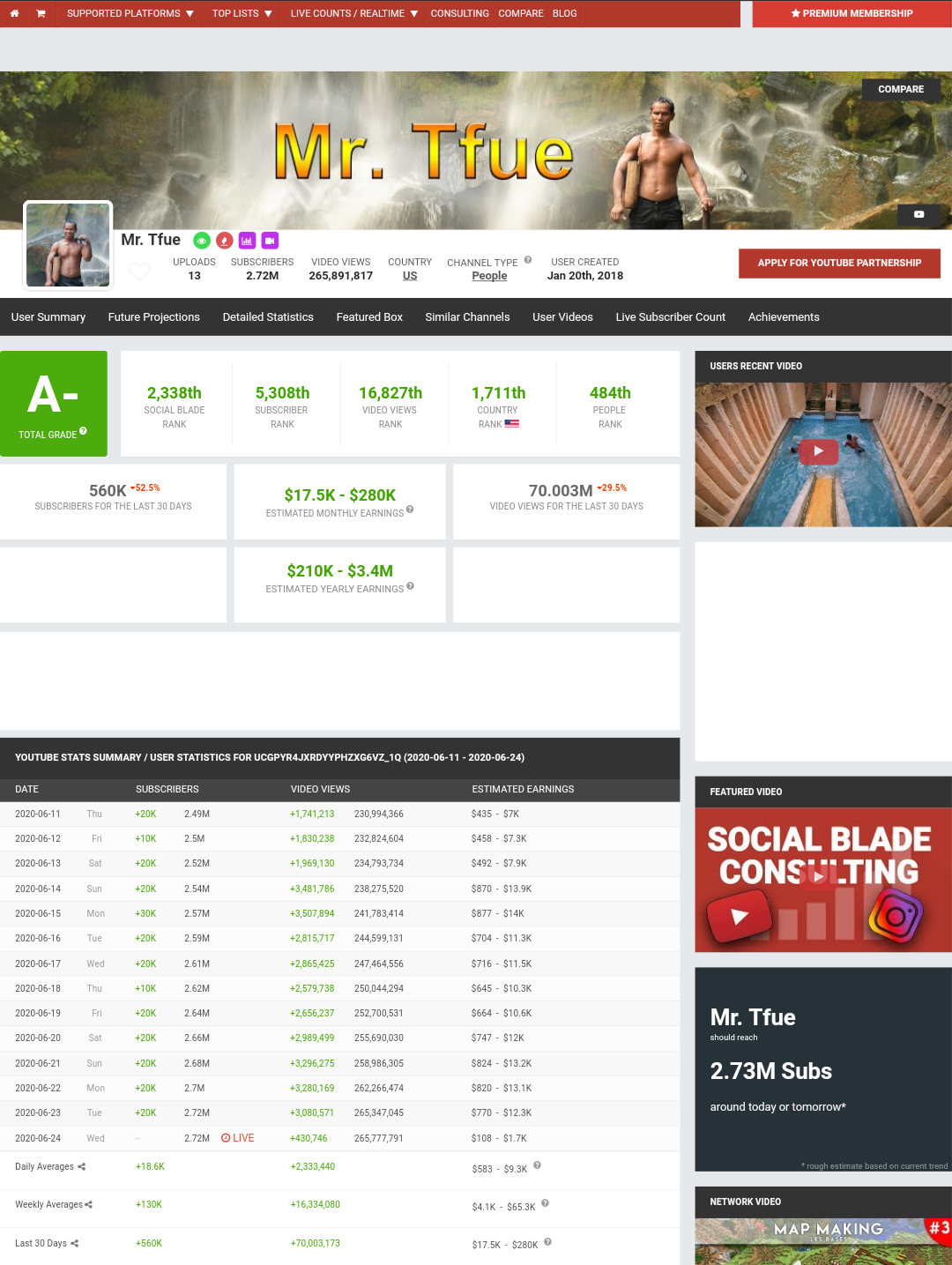This screenshot has width=952, height=1265.
Task: Click the purple video camera icon
Action: click(x=270, y=241)
